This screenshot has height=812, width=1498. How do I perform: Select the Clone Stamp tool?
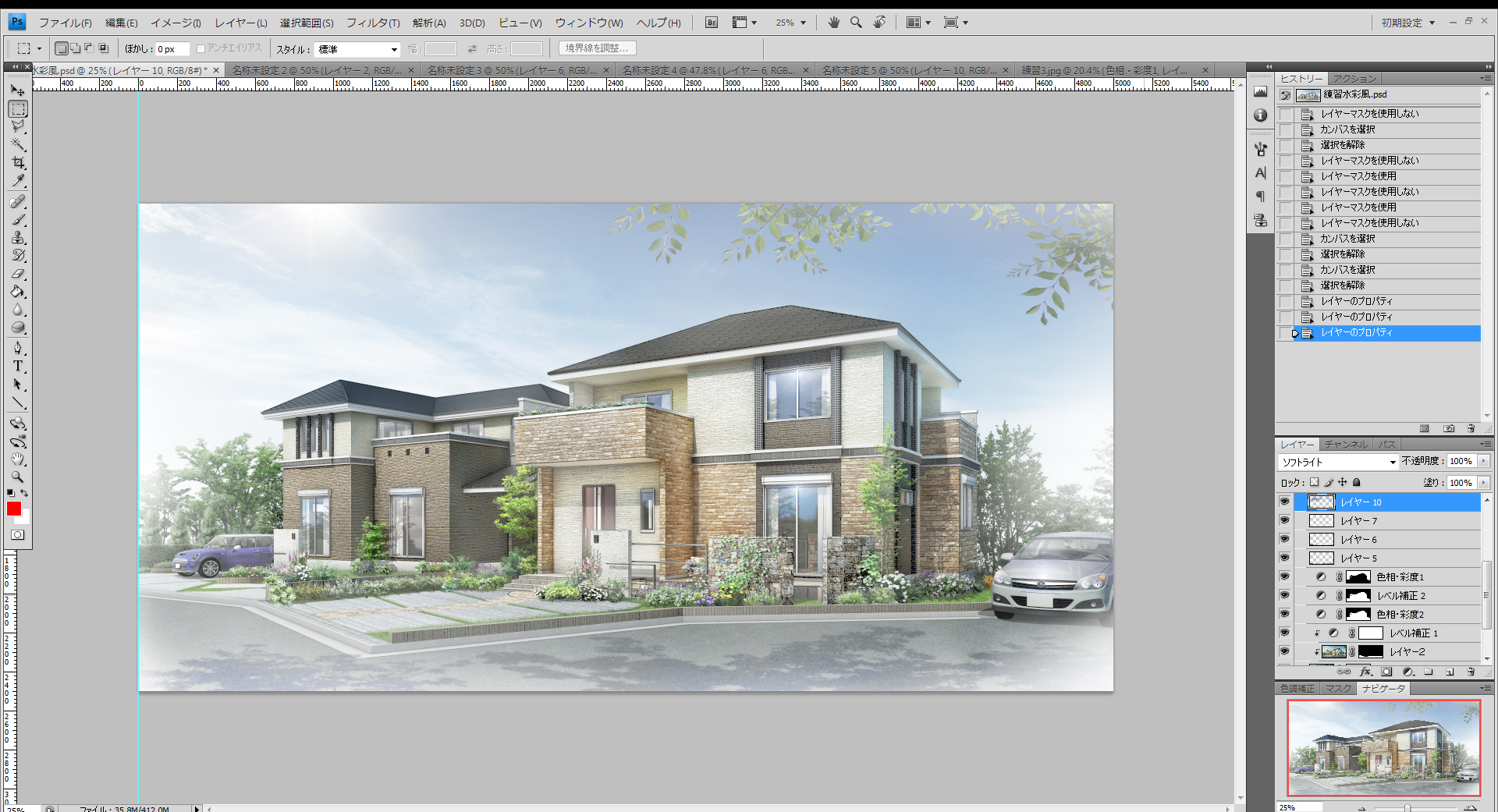point(18,237)
